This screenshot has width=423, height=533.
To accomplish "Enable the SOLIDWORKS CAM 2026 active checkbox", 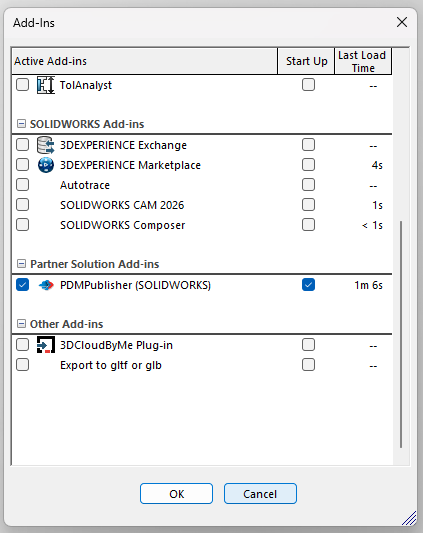I will [x=22, y=205].
